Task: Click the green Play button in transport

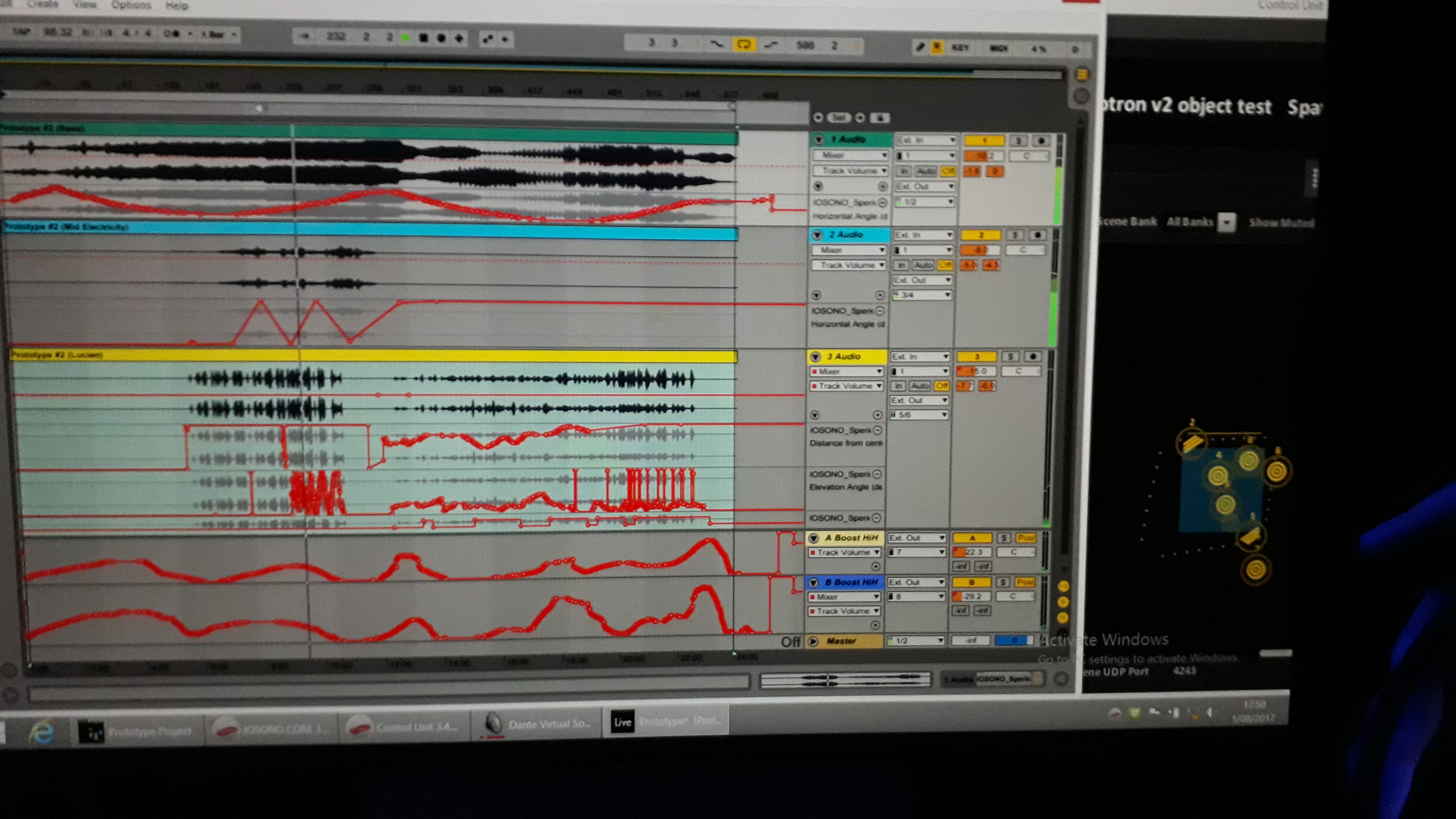Action: 405,38
